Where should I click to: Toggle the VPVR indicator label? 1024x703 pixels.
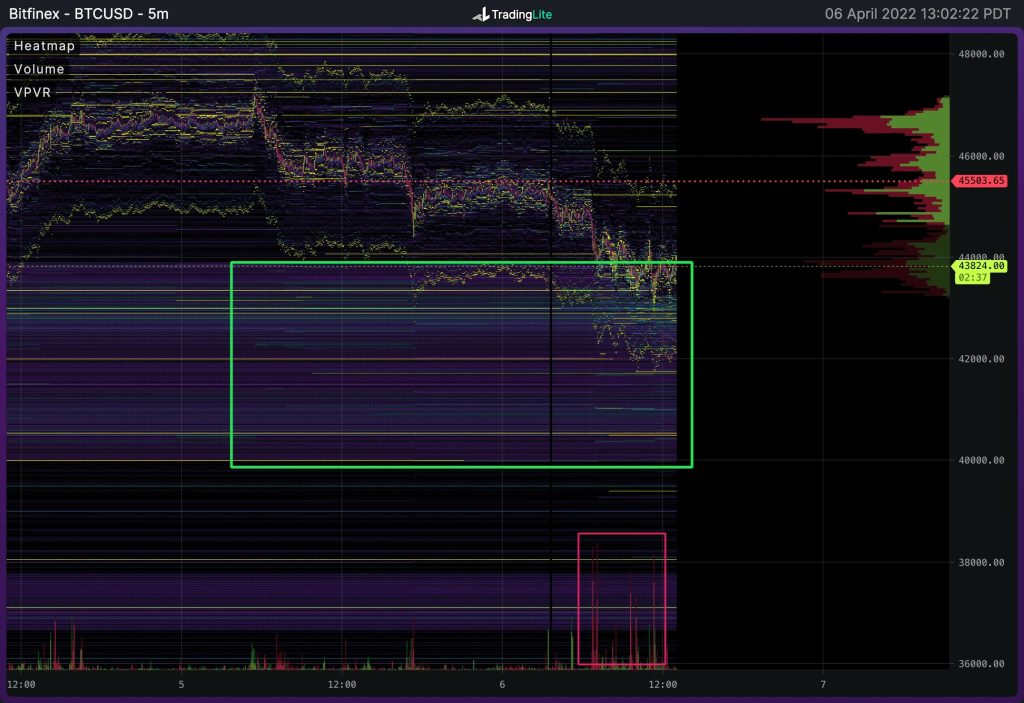(34, 92)
